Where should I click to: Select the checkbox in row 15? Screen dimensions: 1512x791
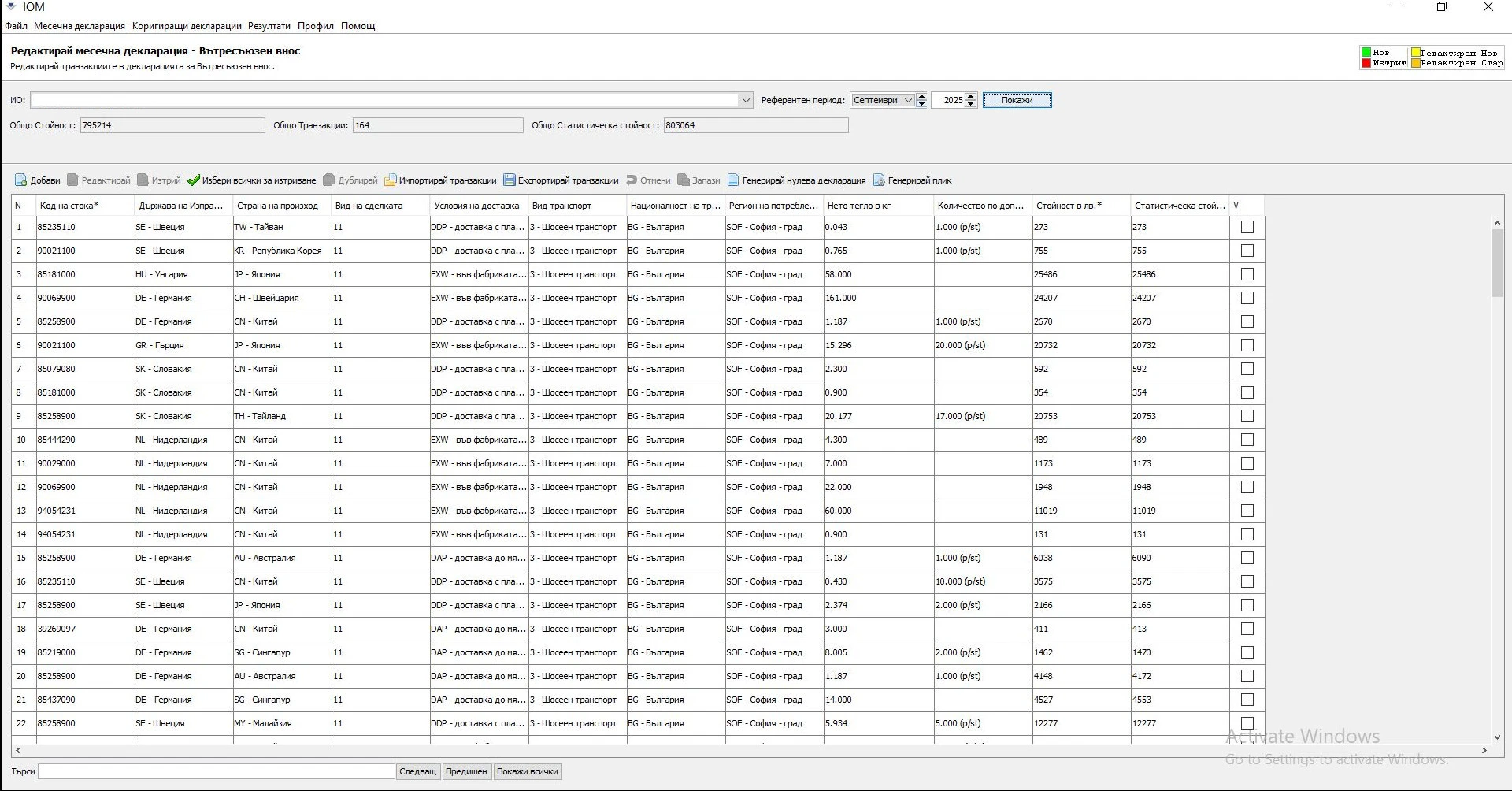click(x=1247, y=558)
